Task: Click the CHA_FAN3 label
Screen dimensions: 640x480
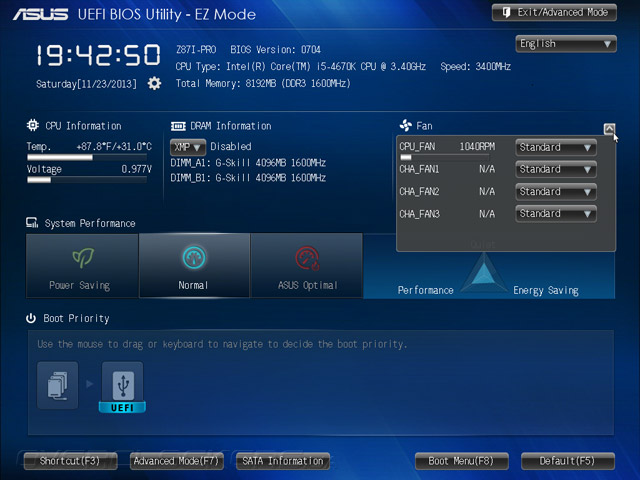Action: (x=420, y=213)
